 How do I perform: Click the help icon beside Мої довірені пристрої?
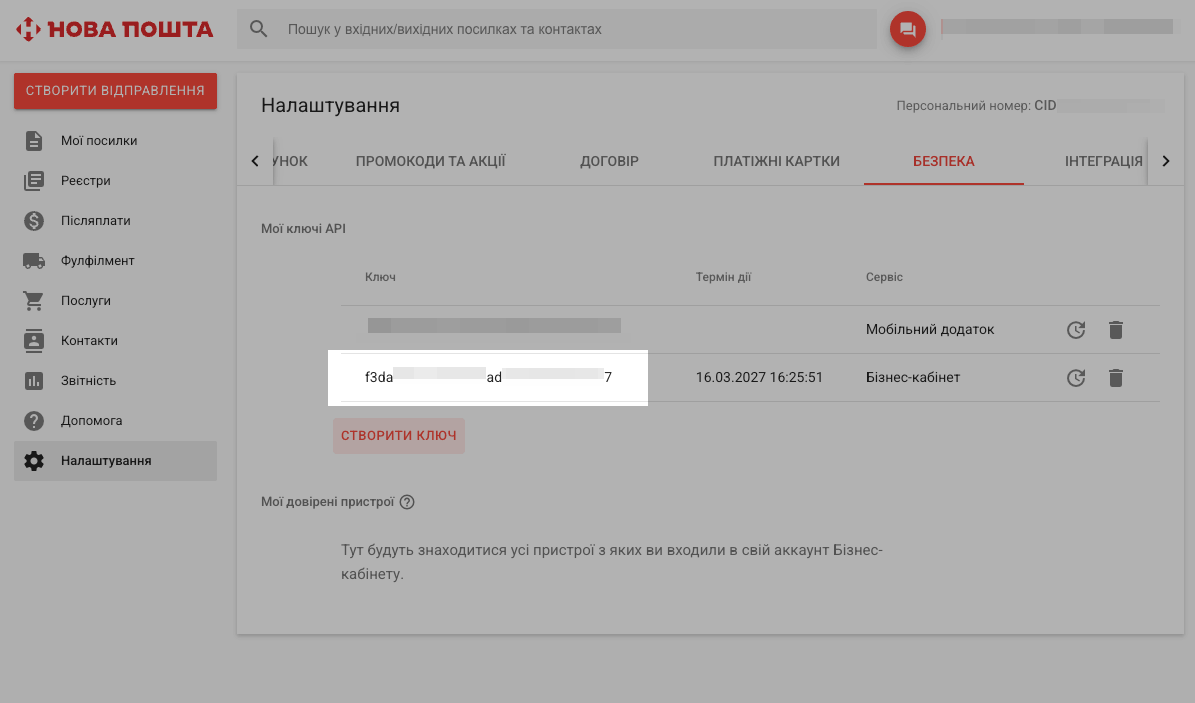[407, 502]
